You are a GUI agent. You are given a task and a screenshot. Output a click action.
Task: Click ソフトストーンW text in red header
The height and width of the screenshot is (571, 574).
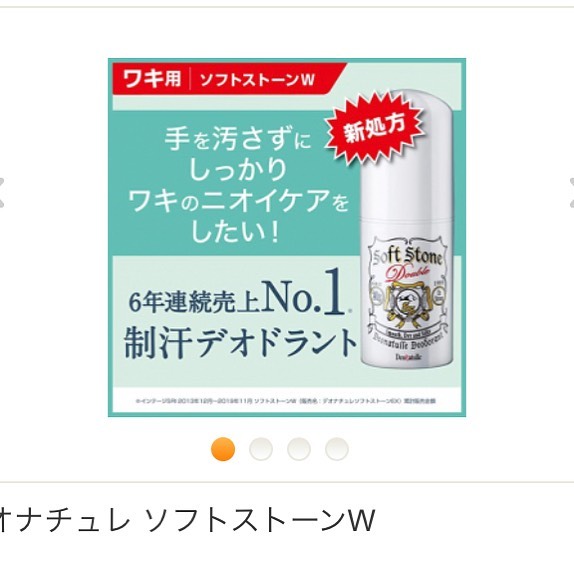pos(257,79)
